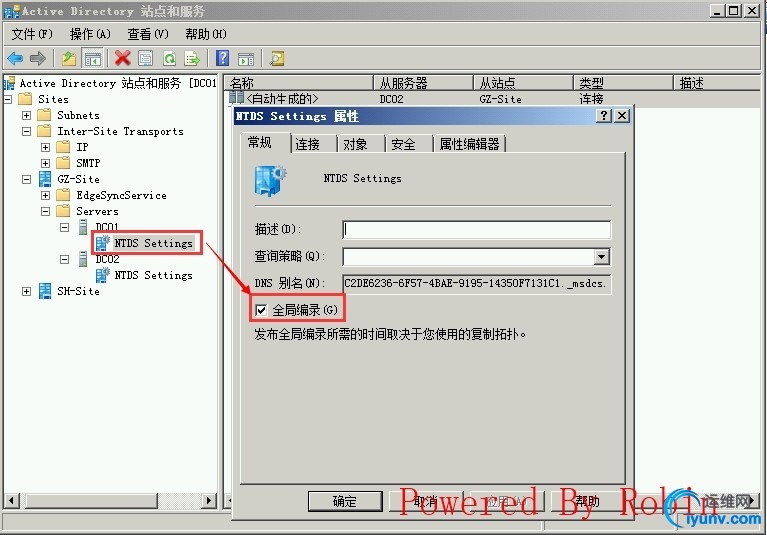Open the 操作(A) menu

[90, 34]
